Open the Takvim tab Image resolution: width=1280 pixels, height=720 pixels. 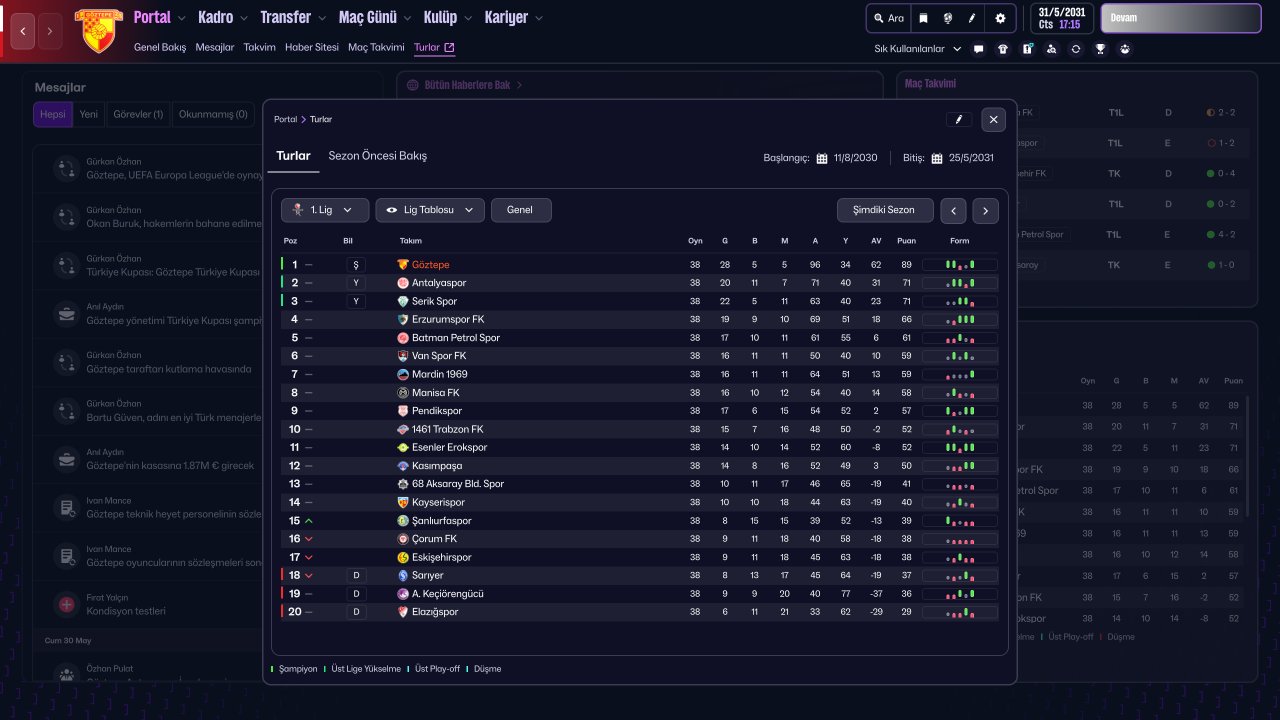click(260, 47)
